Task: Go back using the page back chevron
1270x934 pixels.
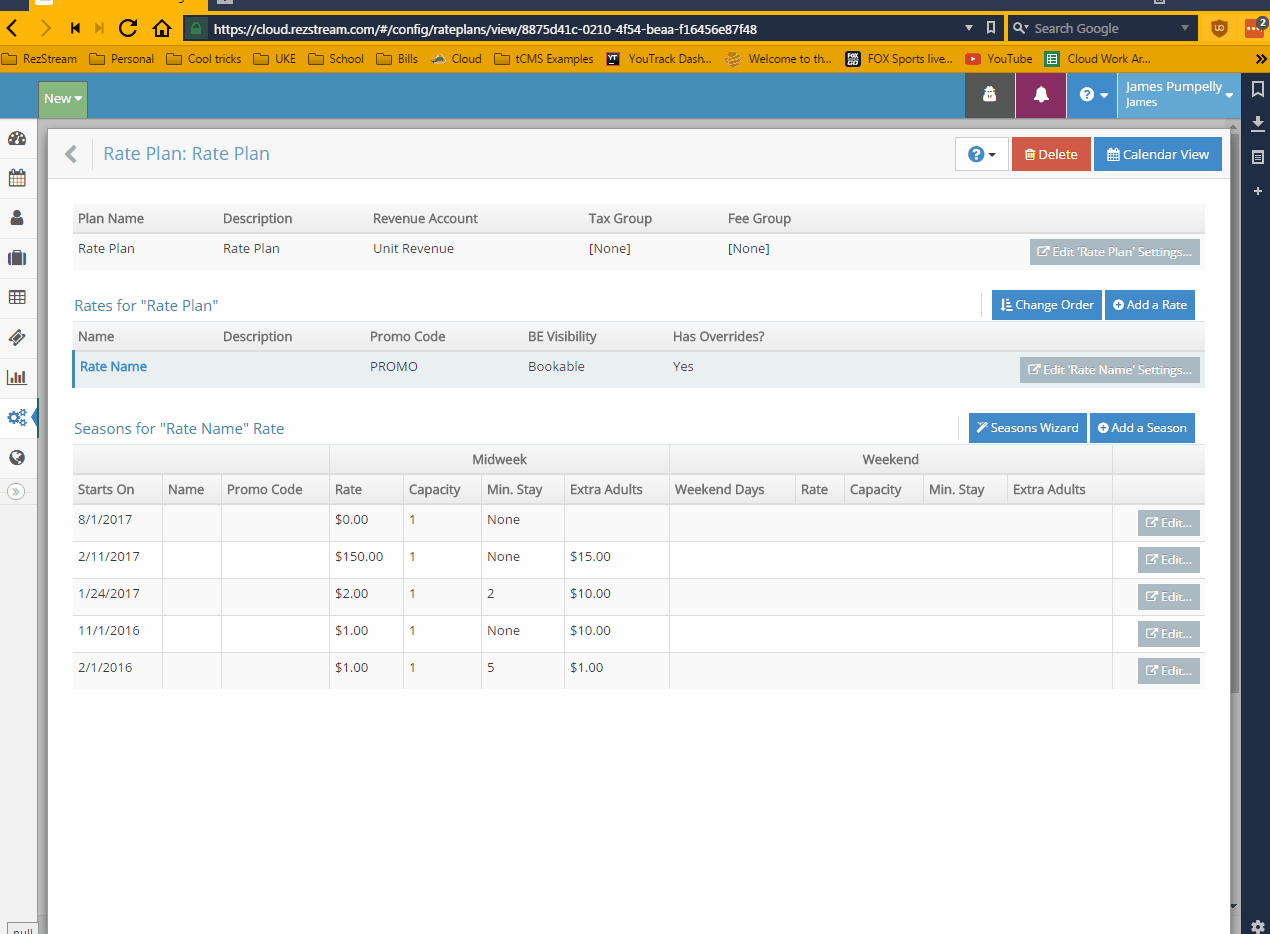Action: pyautogui.click(x=71, y=154)
